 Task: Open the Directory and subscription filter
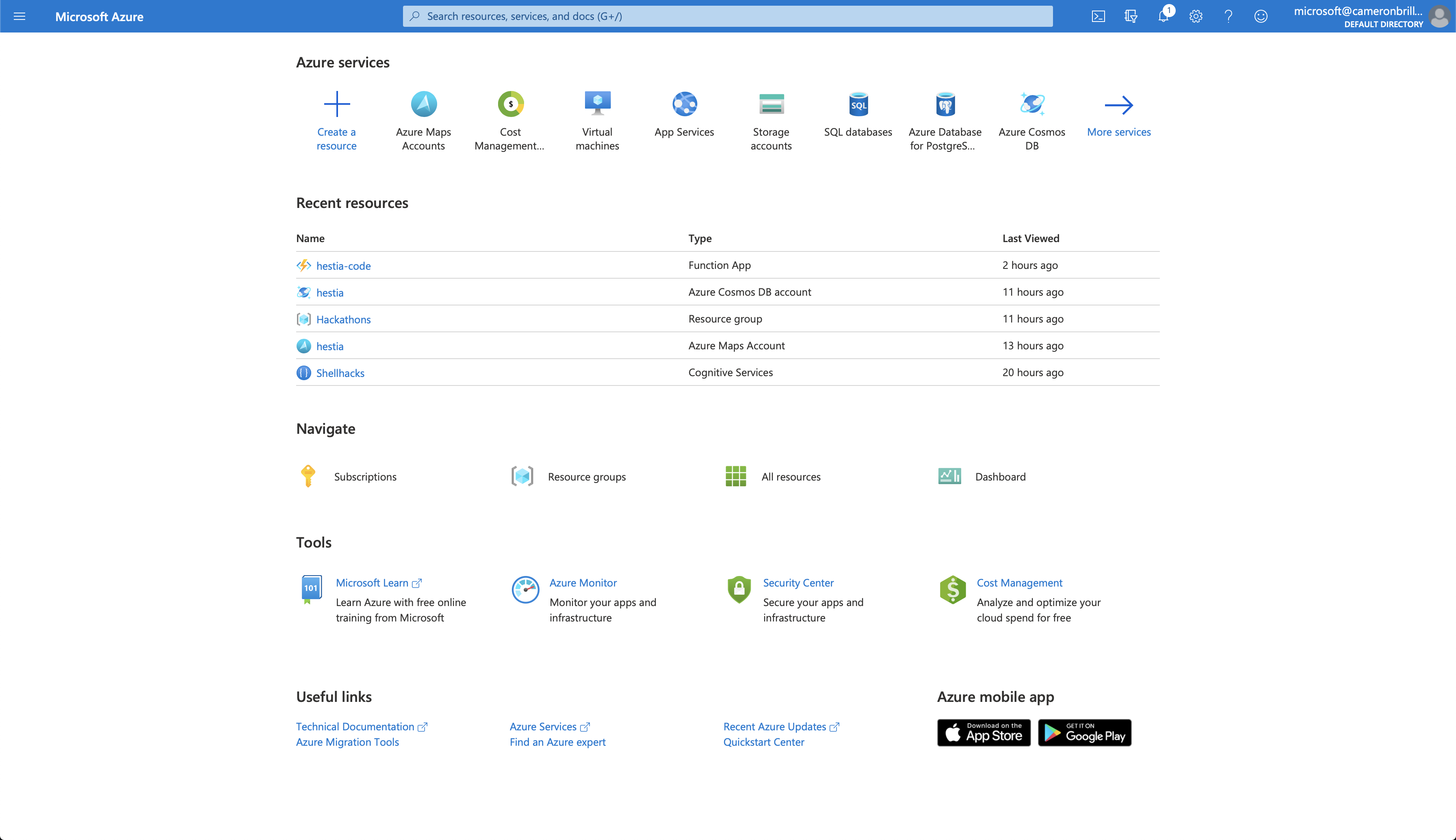click(1131, 16)
